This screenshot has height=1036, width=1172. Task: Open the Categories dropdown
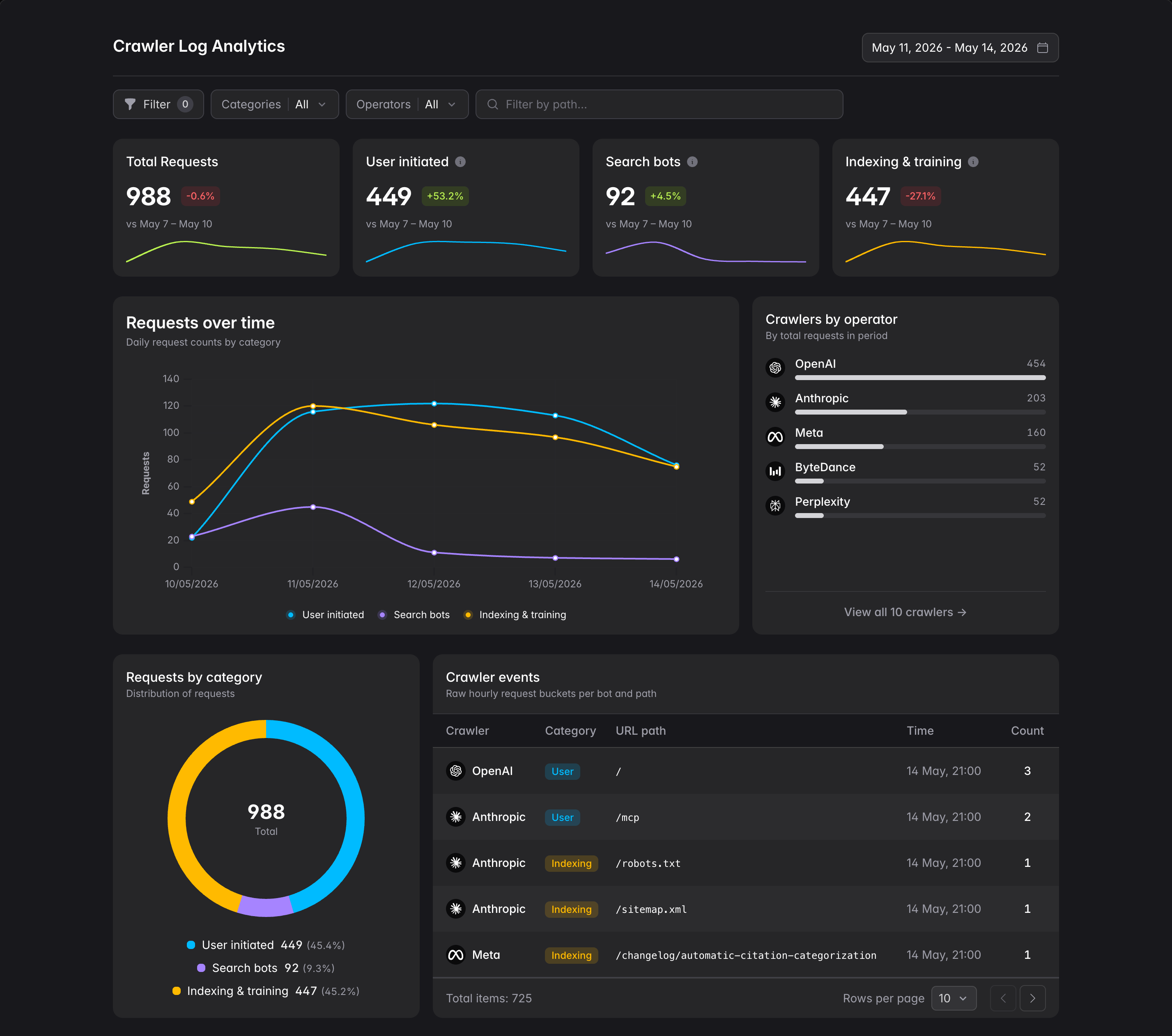point(275,104)
